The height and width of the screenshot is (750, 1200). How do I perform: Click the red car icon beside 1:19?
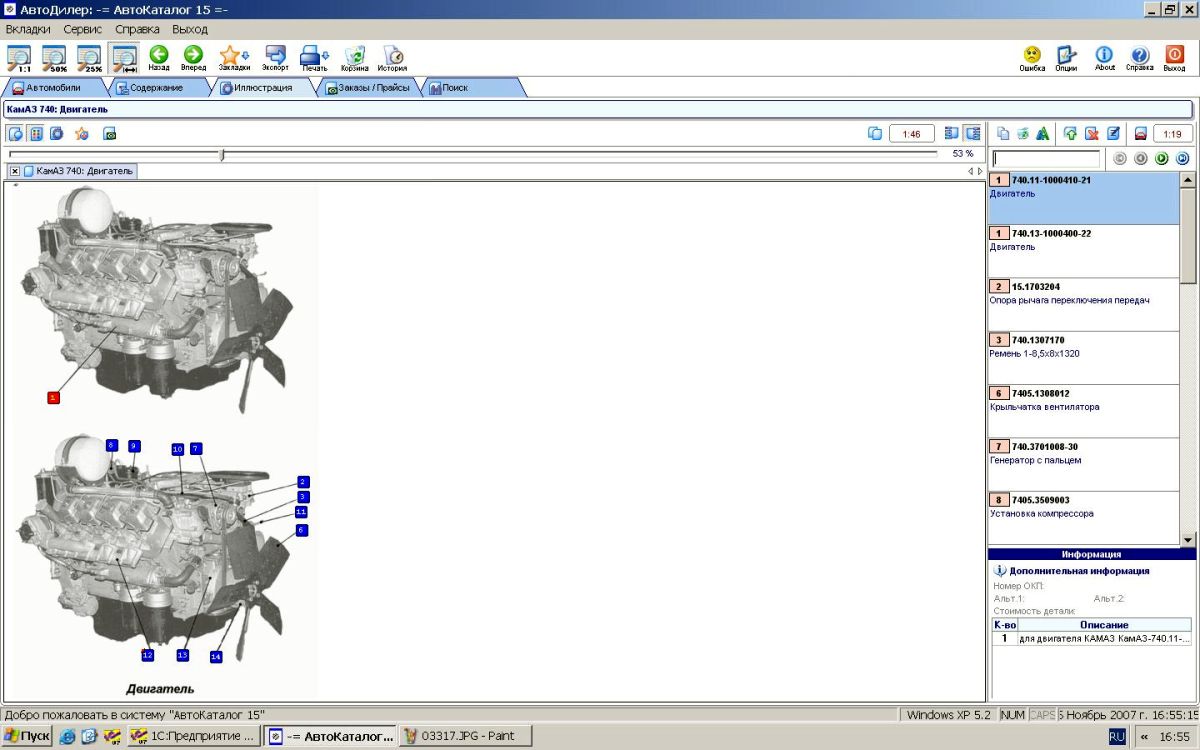(x=1140, y=133)
